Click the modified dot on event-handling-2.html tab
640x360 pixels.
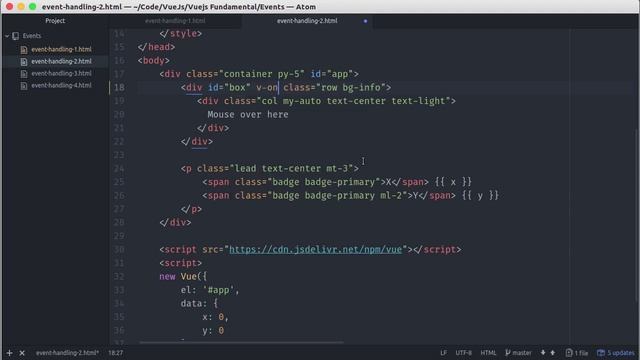point(365,21)
